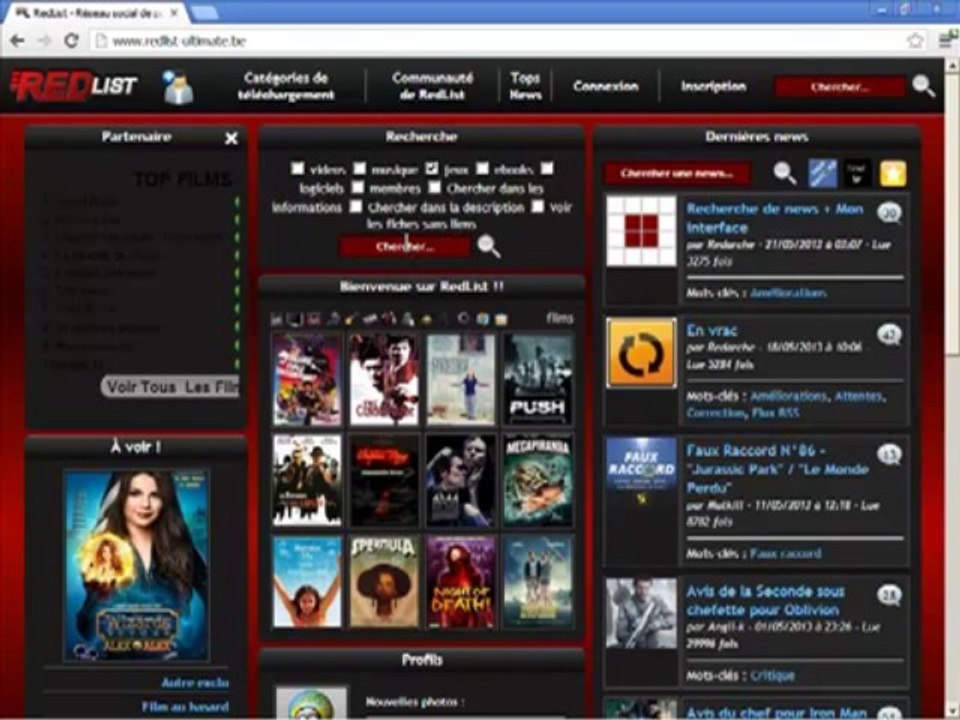Click the black news filter icon
Screen dimensions: 960x720
click(x=857, y=173)
